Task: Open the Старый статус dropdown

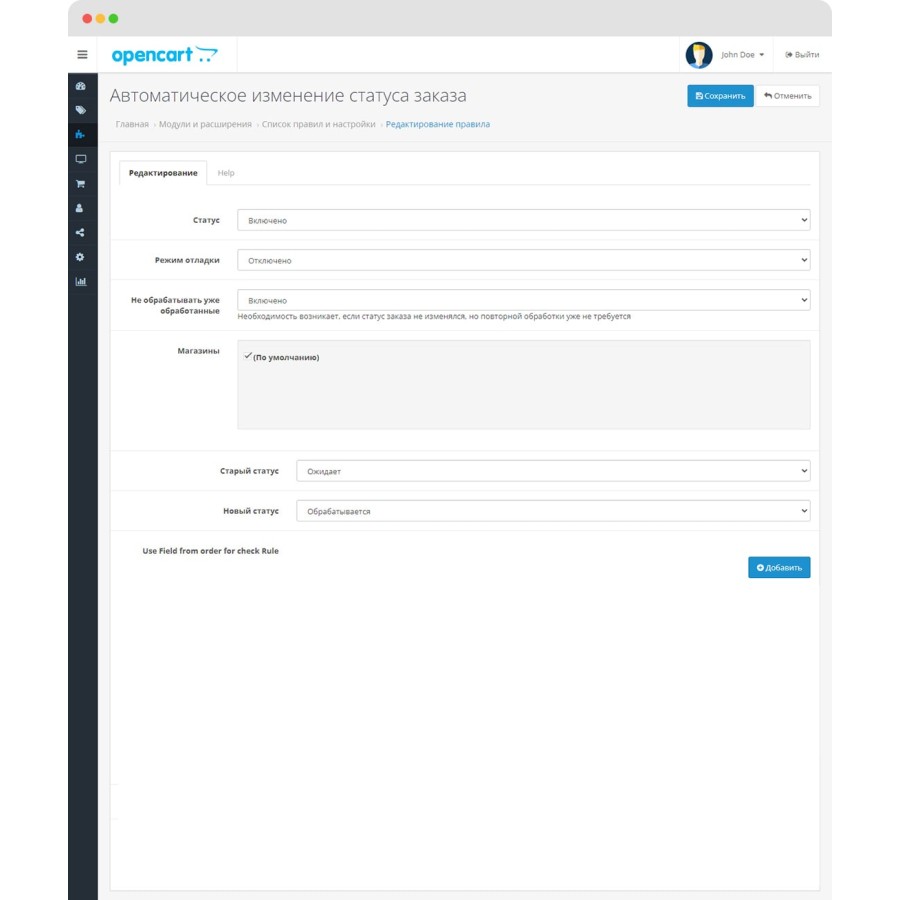Action: (x=553, y=471)
